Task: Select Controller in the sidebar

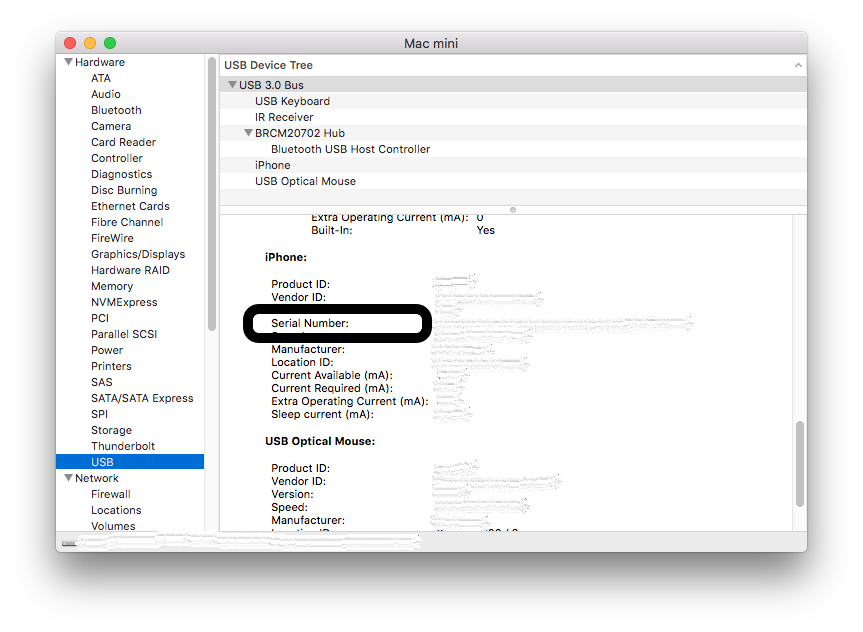Action: point(117,158)
